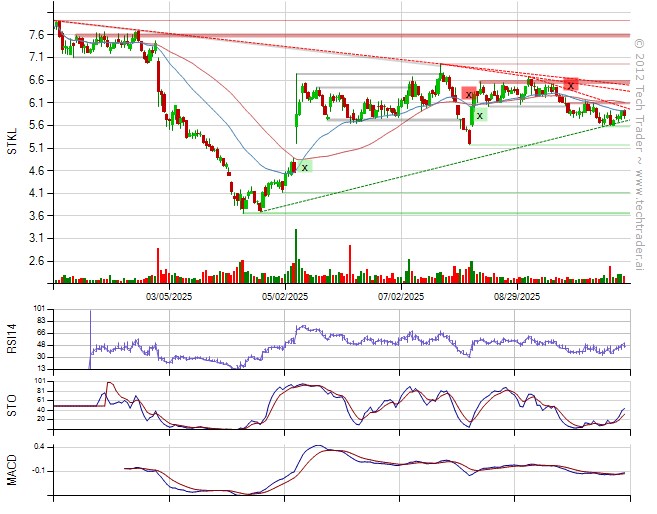Screen dimensions: 657x514
Task: Select the MACD indicator label
Action: click(13, 469)
